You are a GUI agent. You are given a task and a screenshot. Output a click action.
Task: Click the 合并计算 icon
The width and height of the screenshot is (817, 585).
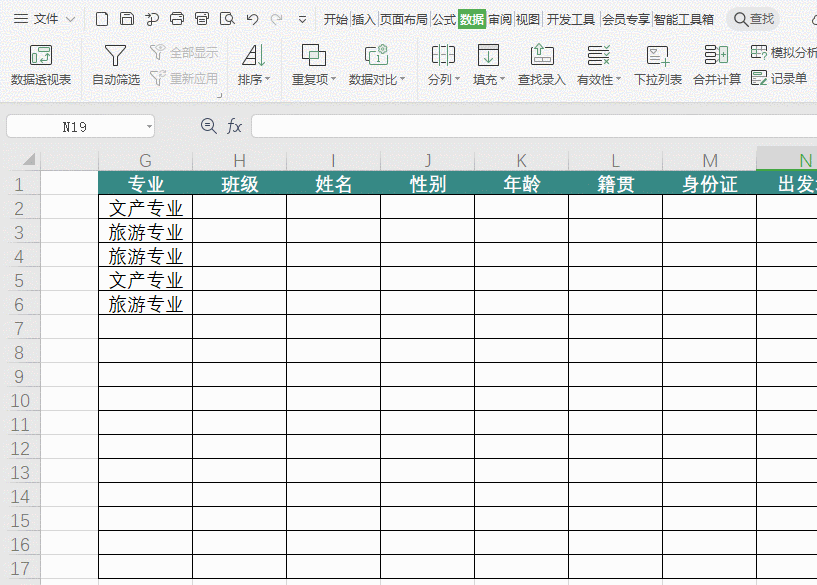(716, 55)
